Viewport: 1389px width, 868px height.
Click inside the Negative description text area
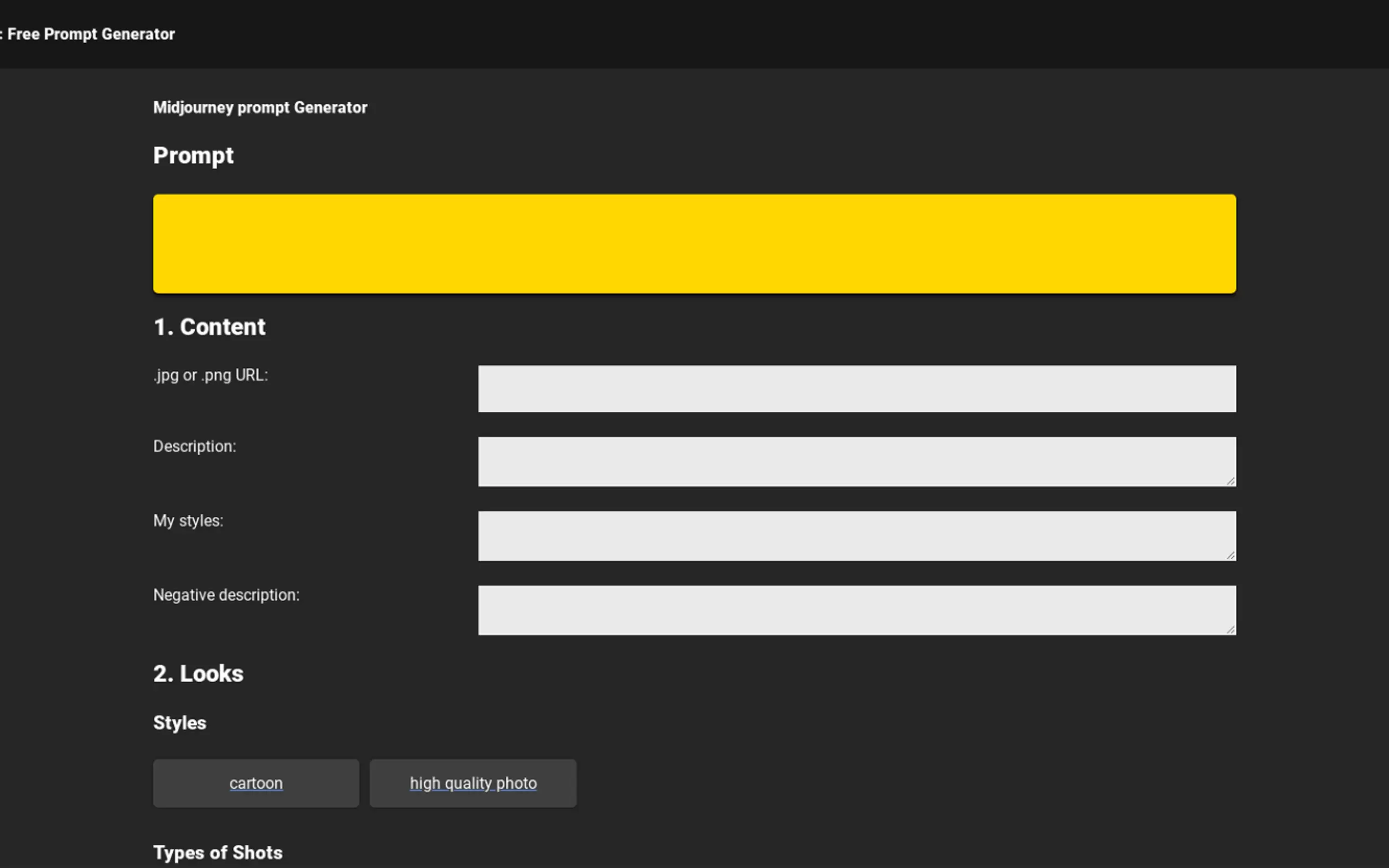tap(856, 609)
